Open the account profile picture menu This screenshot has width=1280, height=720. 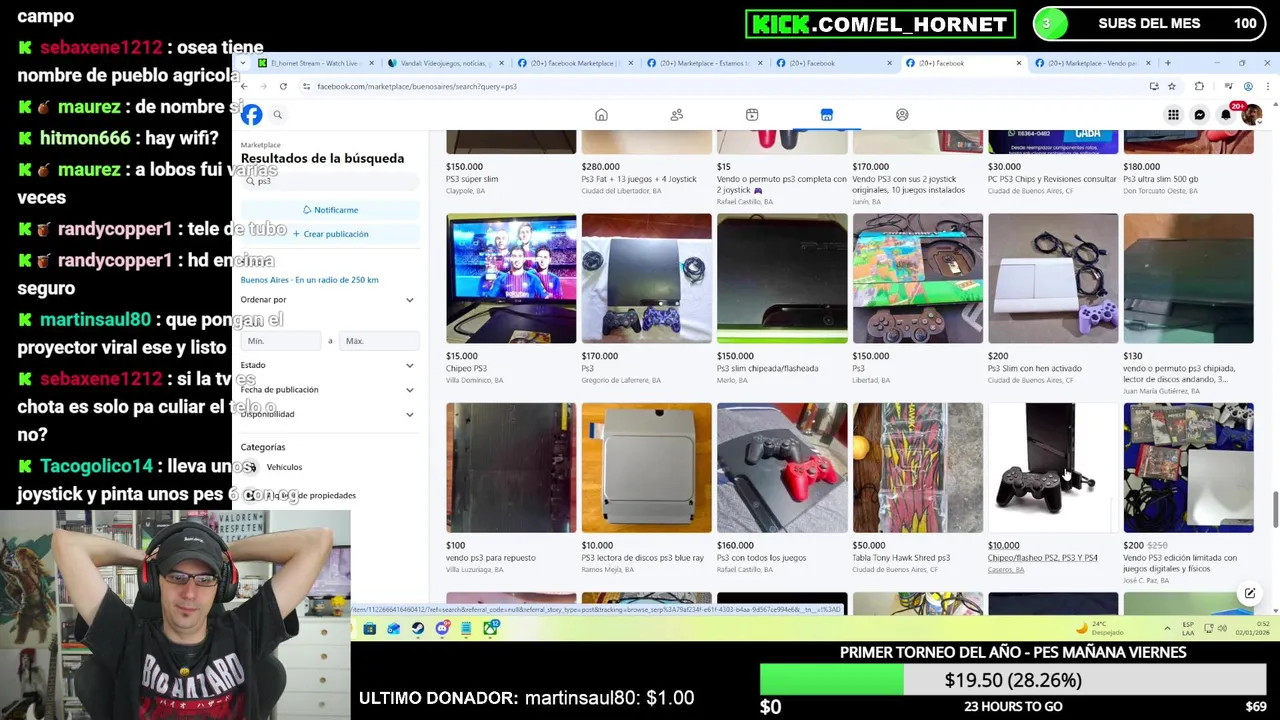tap(1251, 115)
